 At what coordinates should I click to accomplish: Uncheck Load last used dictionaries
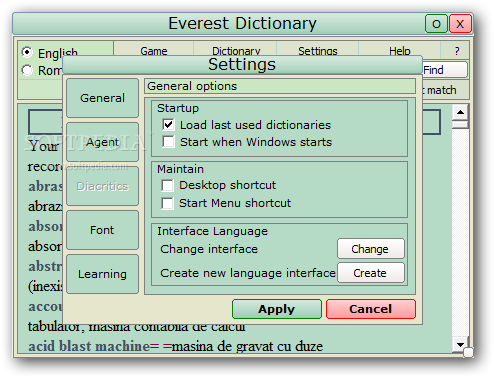click(168, 125)
